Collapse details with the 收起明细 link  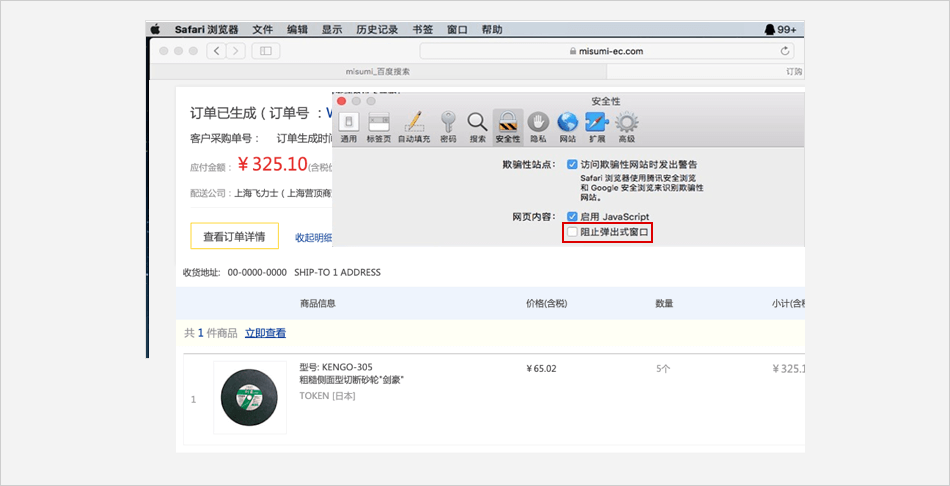coord(313,237)
